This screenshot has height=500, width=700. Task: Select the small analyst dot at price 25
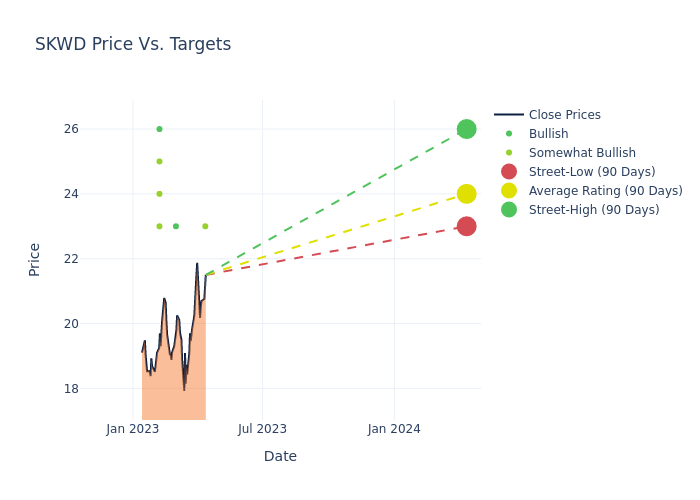pos(159,161)
